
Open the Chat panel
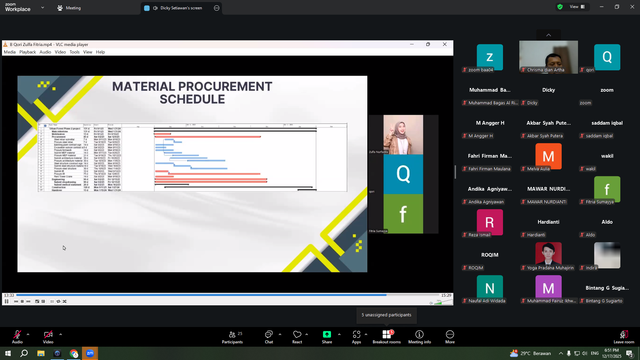click(x=269, y=337)
